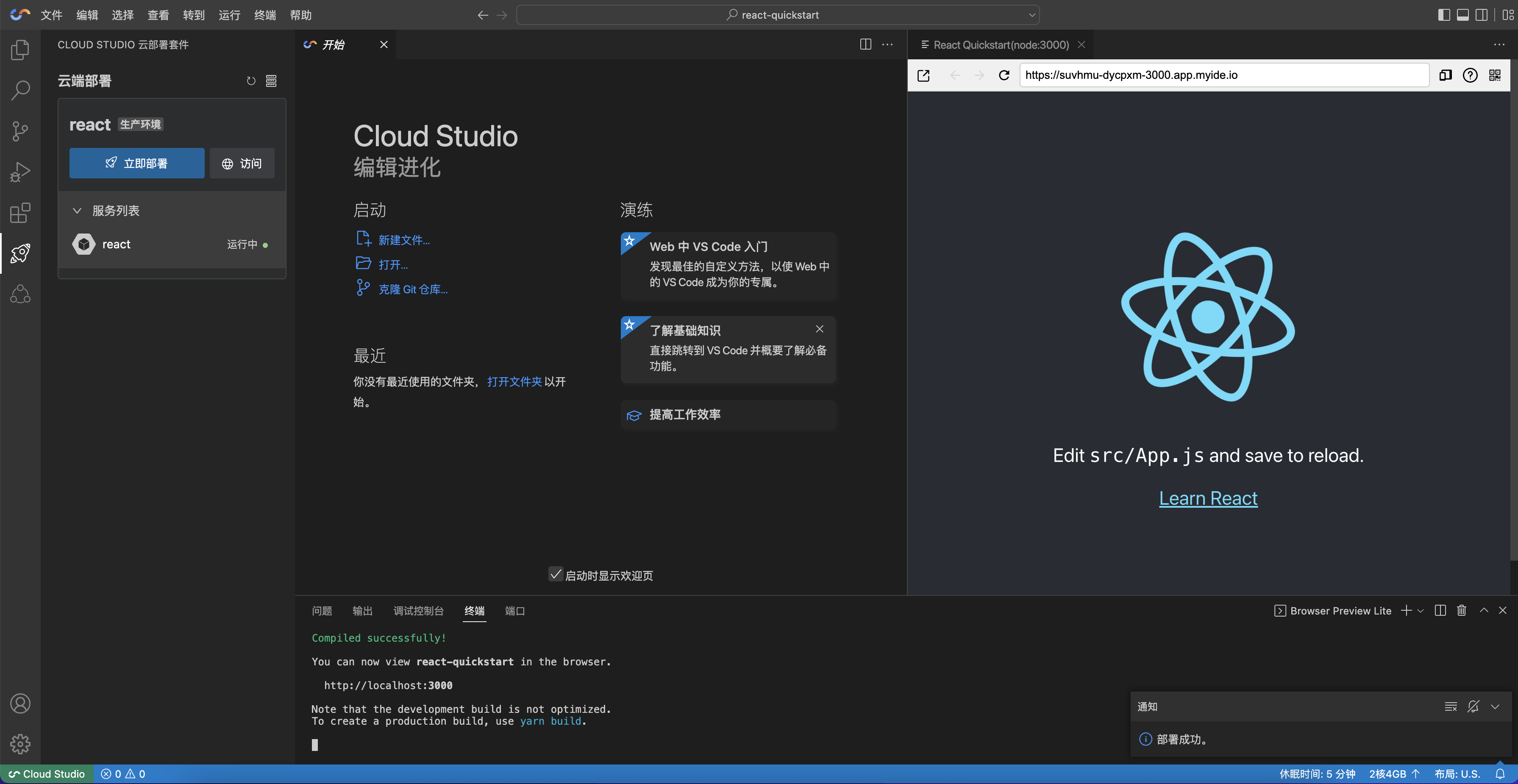Viewport: 1518px width, 784px height.
Task: Select the react running service row
Action: click(x=172, y=244)
